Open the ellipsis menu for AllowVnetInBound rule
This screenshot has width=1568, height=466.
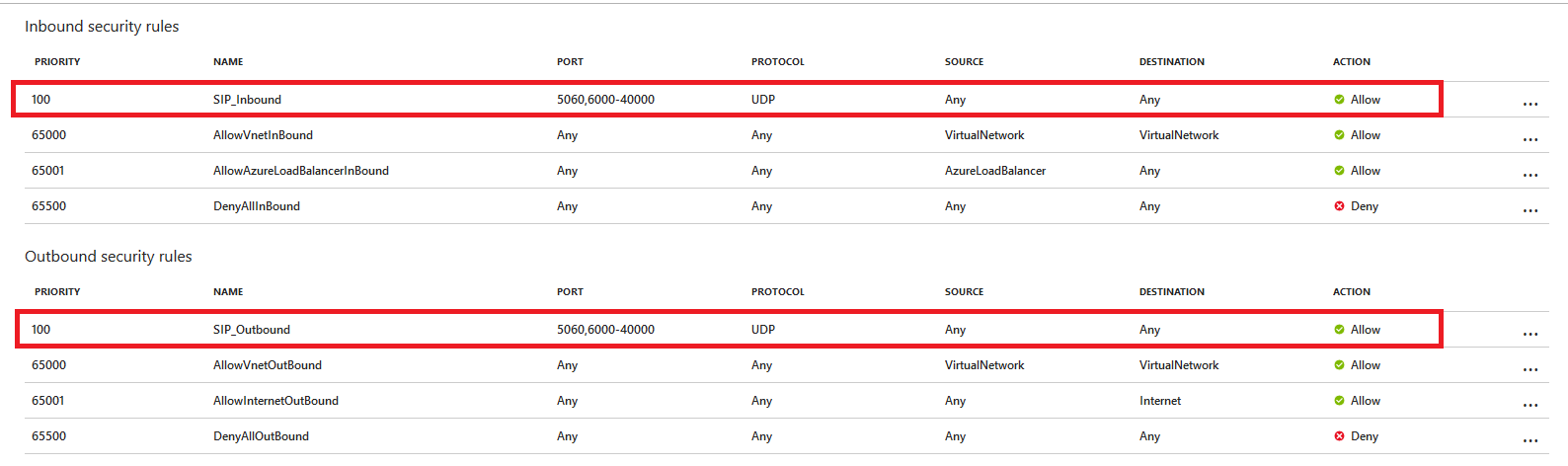1529,139
